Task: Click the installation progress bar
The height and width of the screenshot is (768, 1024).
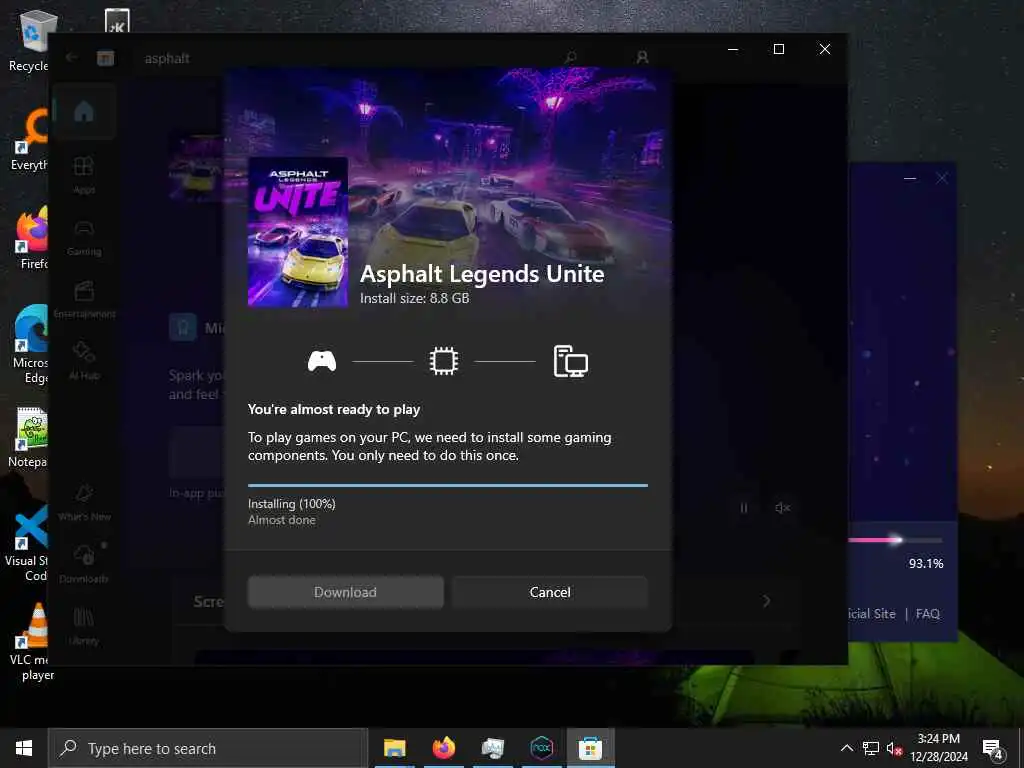Action: pos(448,485)
